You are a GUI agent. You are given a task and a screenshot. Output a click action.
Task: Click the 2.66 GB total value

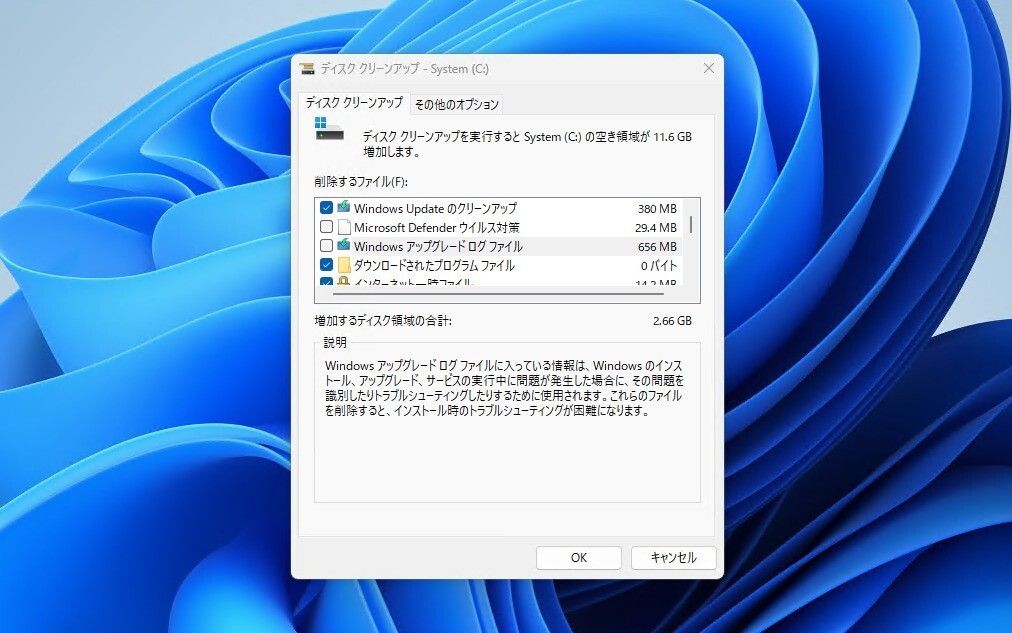pyautogui.click(x=672, y=321)
